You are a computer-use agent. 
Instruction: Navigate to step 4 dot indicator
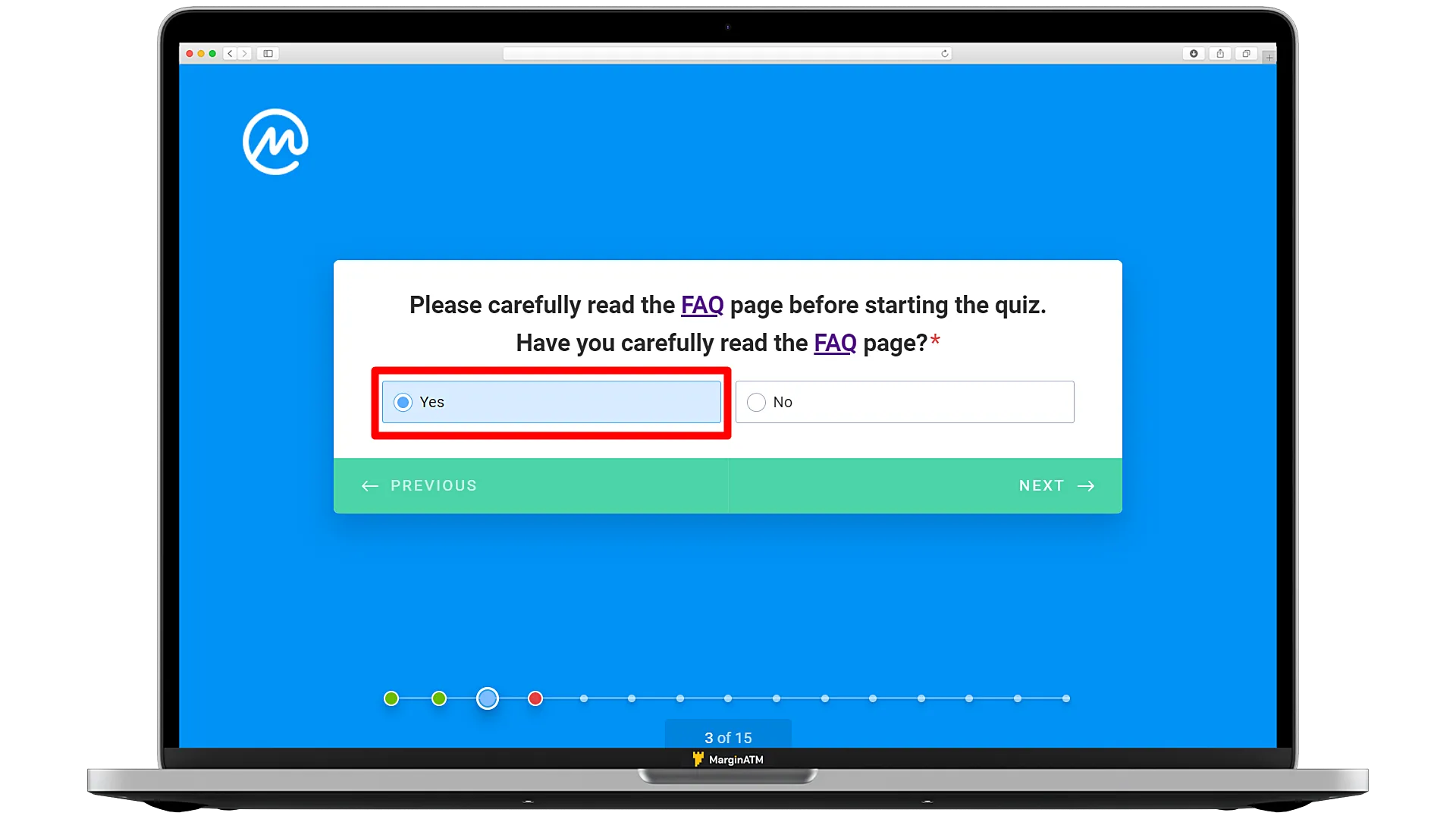(535, 698)
